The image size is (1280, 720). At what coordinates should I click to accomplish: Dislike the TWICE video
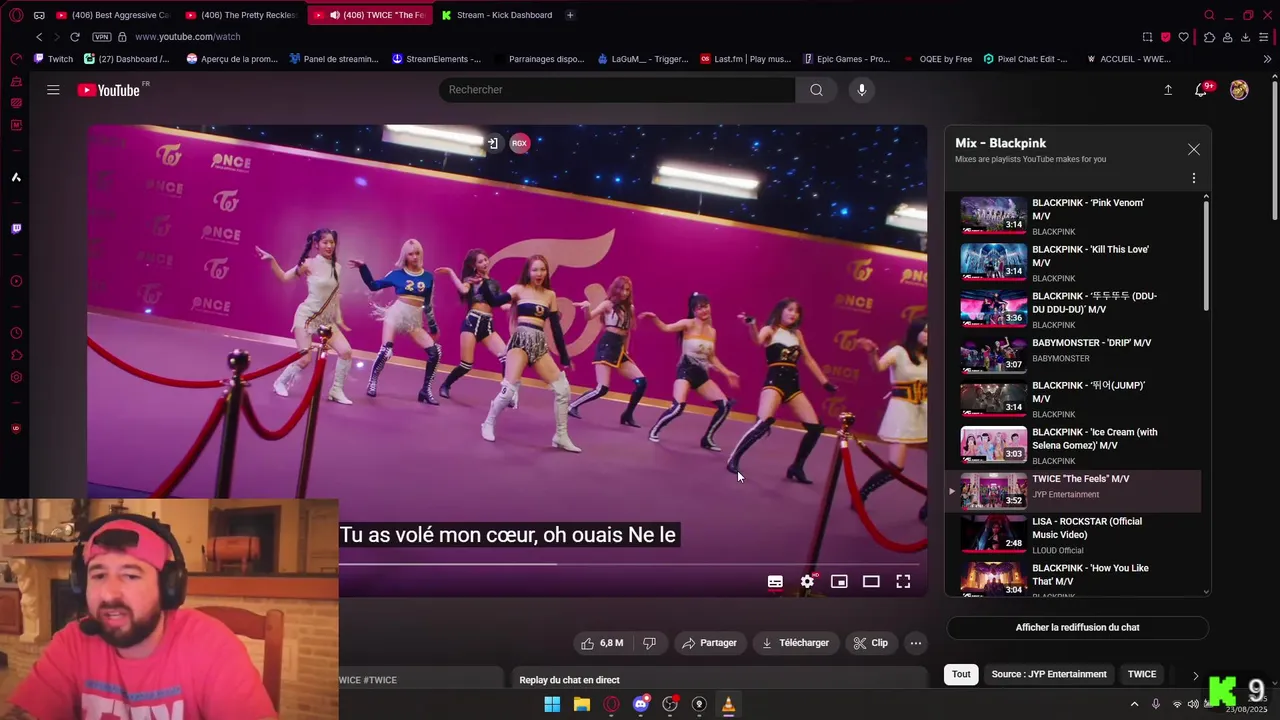click(x=649, y=643)
